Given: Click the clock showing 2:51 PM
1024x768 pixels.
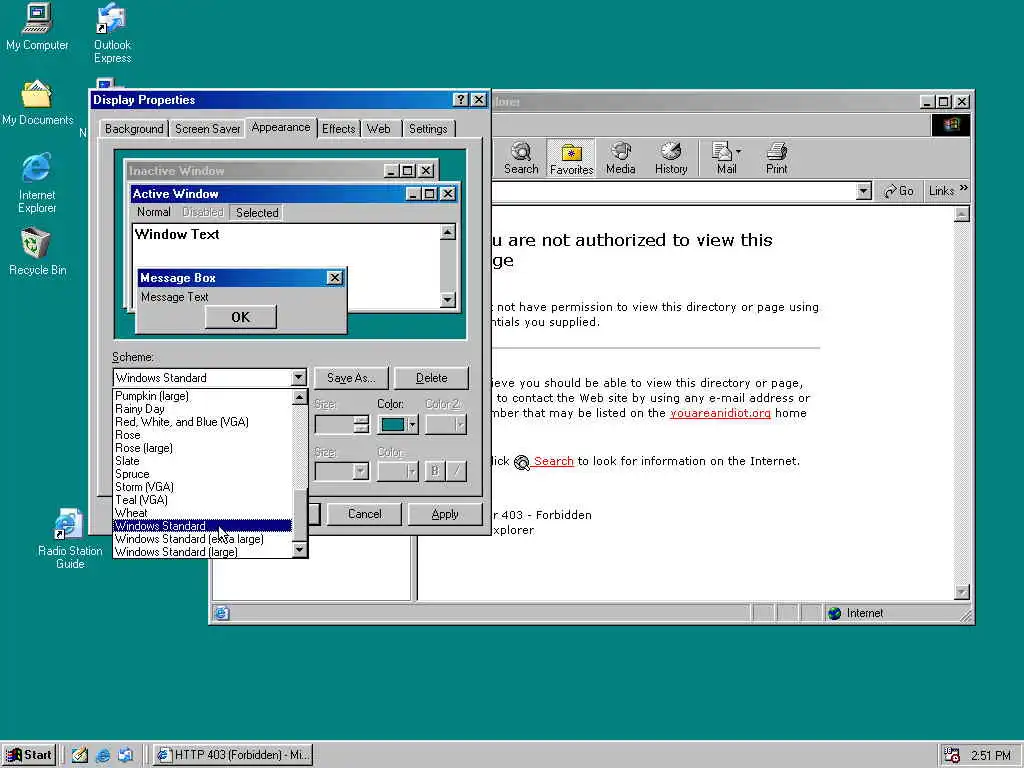Looking at the screenshot, I should [x=991, y=756].
